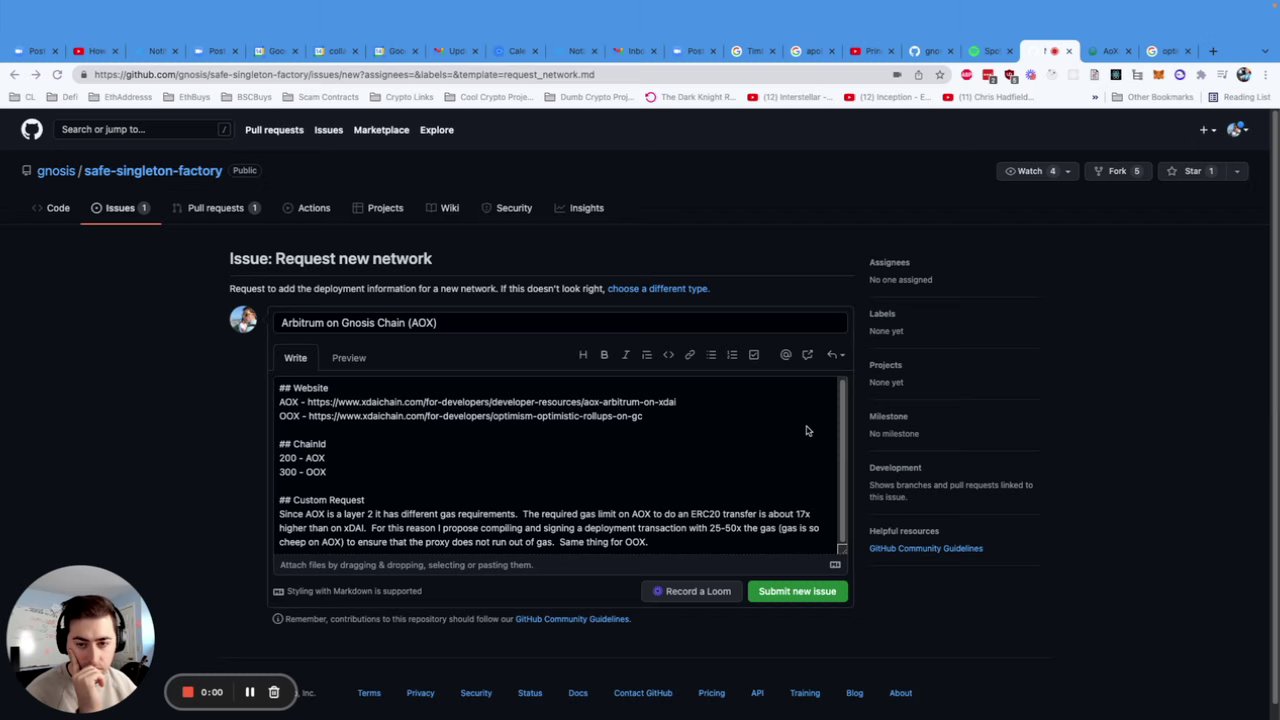This screenshot has height=720, width=1280.
Task: Open the Actions tab
Action: pyautogui.click(x=306, y=208)
